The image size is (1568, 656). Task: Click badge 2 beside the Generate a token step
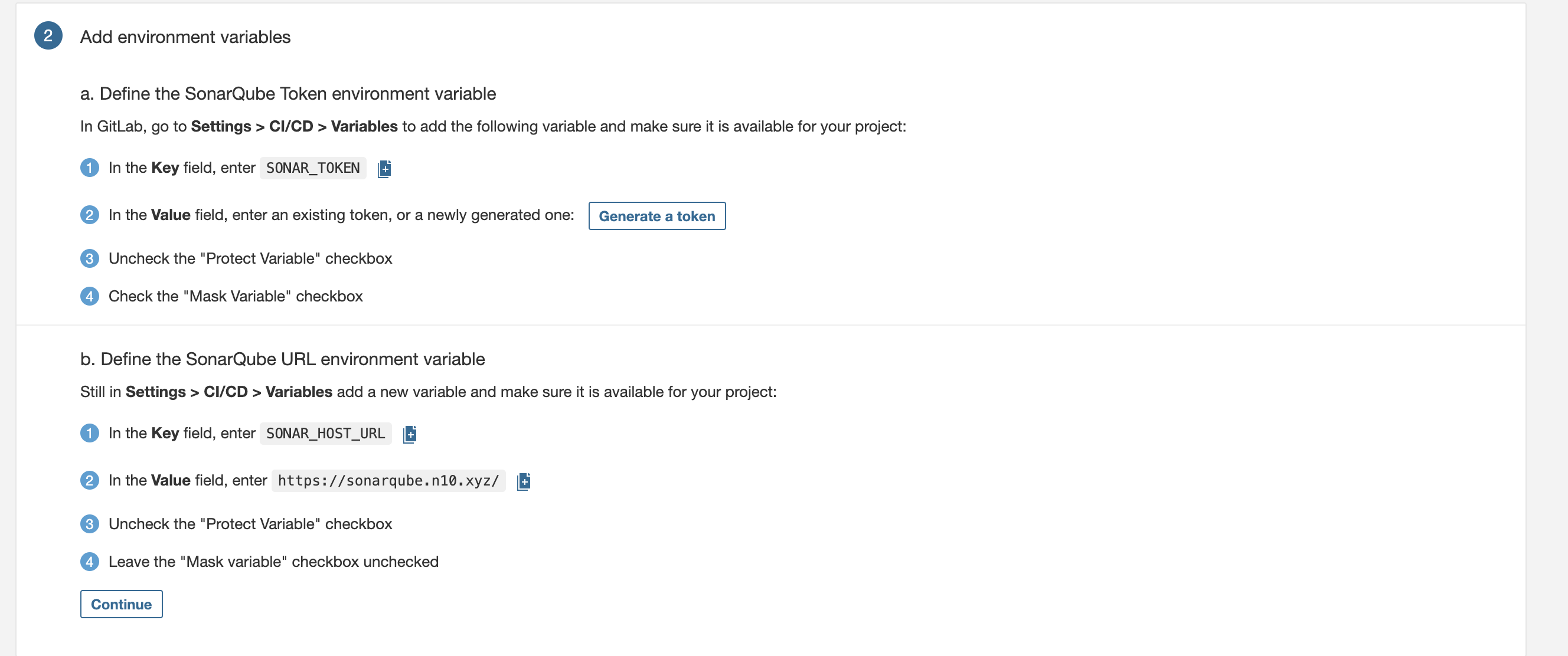click(90, 215)
